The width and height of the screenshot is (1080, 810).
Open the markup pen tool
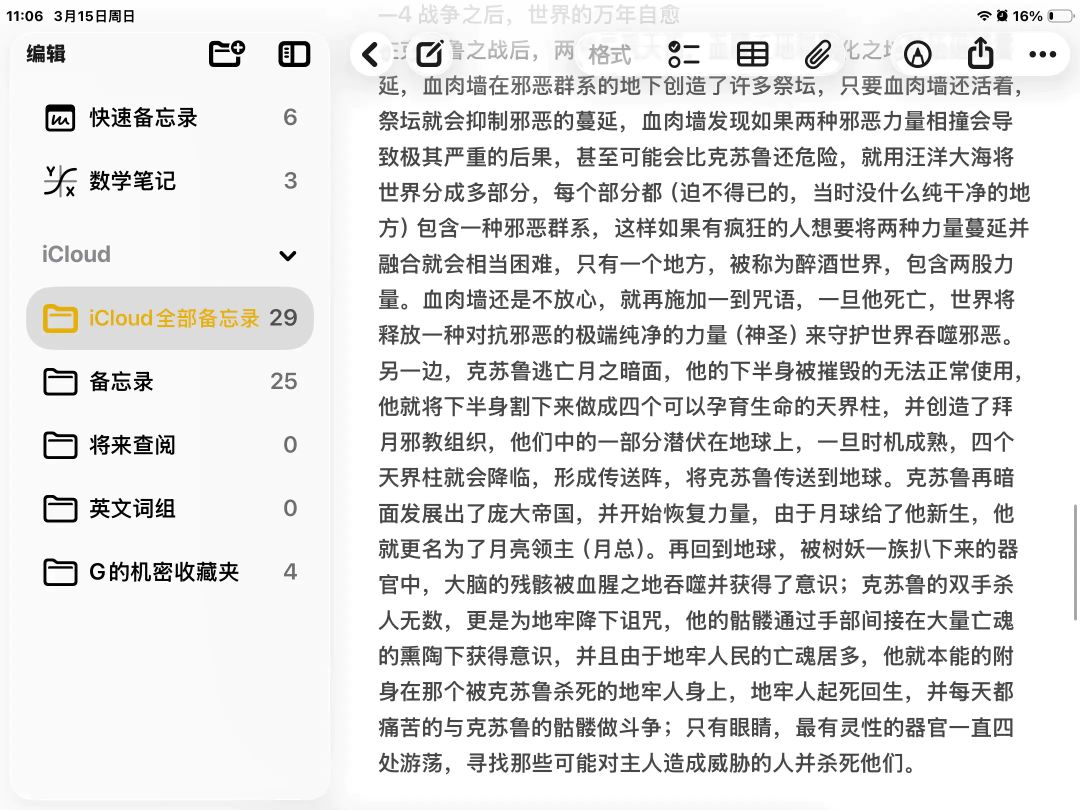pyautogui.click(x=917, y=54)
